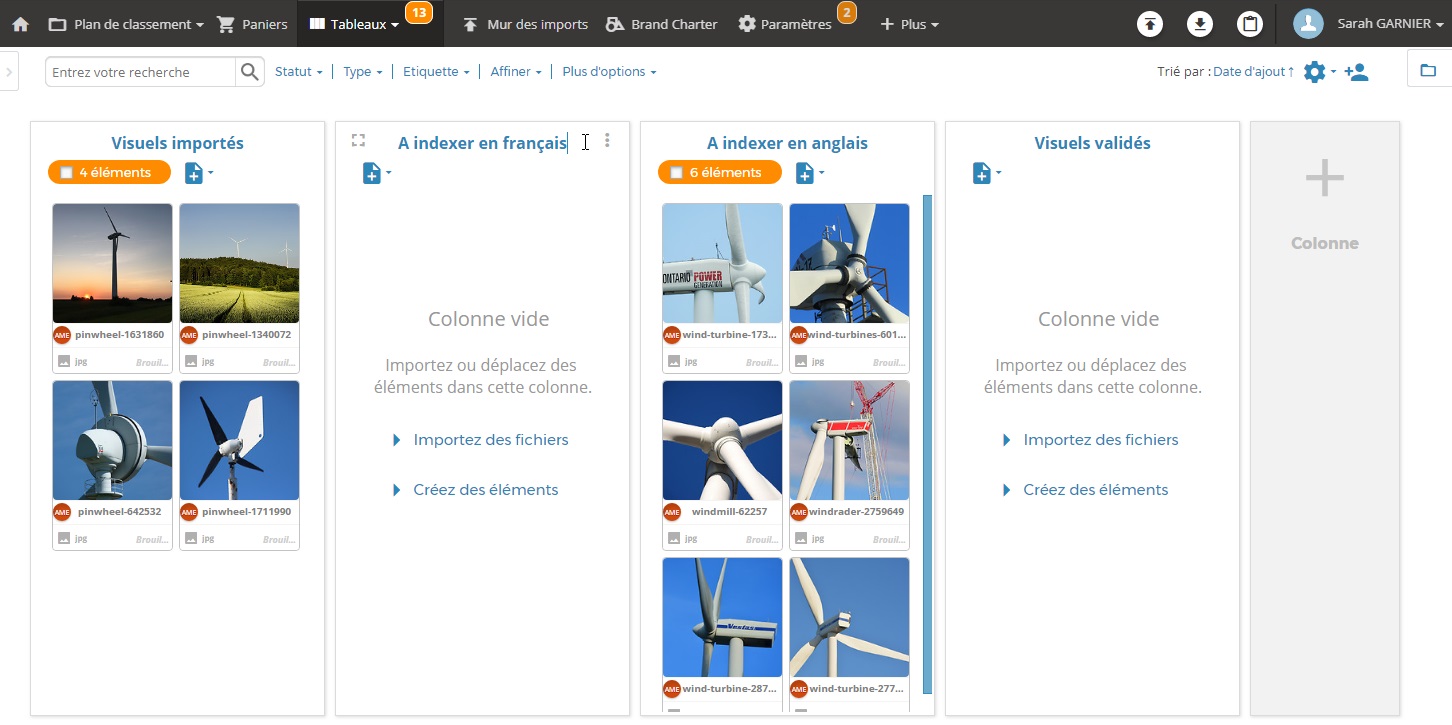Select windrader-2759649 crane thumbnail
Screen dimensions: 1452x725
849,441
